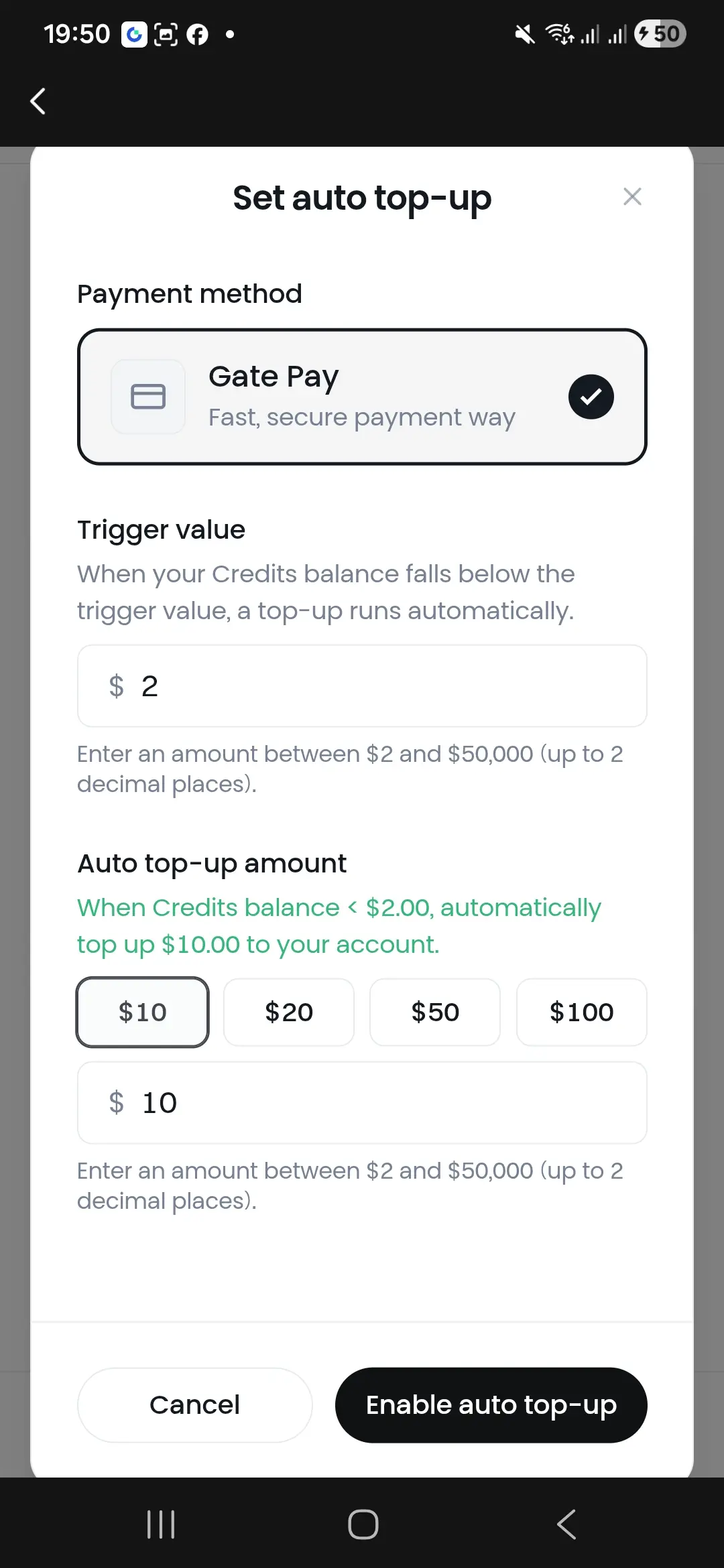The image size is (724, 1568).
Task: Choose the $100 top-up amount
Action: (x=581, y=1012)
